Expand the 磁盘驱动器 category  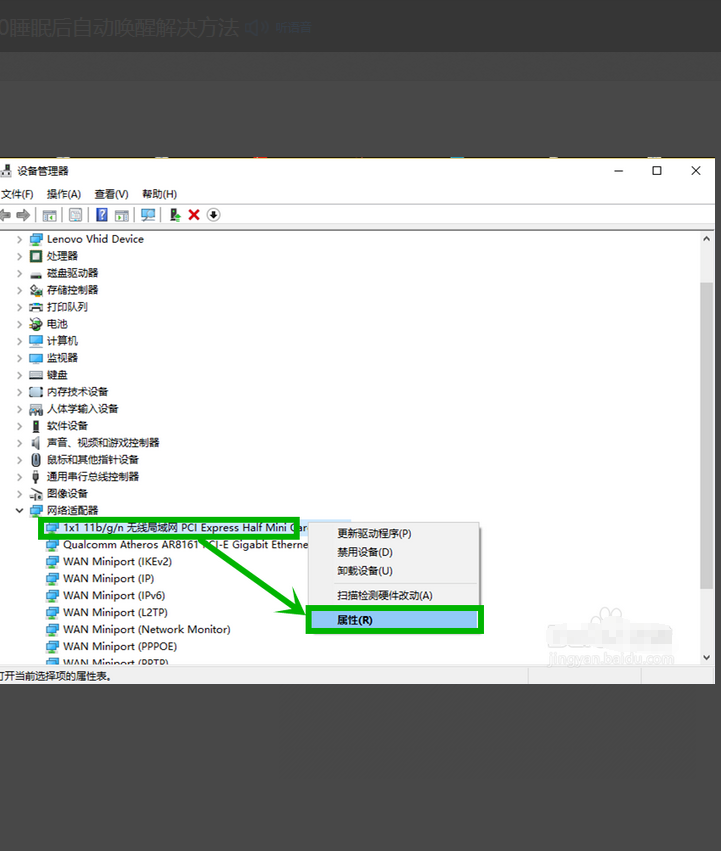pyautogui.click(x=19, y=273)
